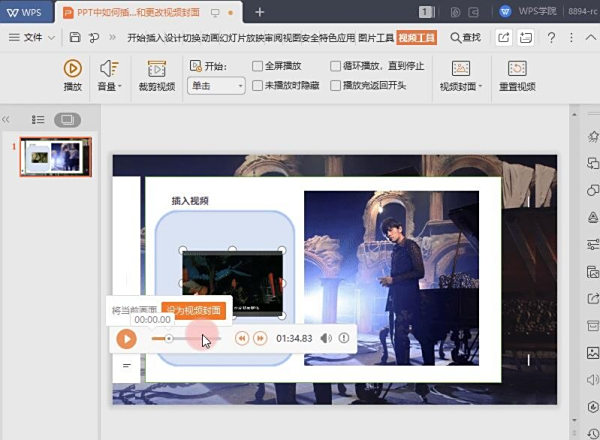Switch to the 图片工具 ribbon tab

(376, 37)
